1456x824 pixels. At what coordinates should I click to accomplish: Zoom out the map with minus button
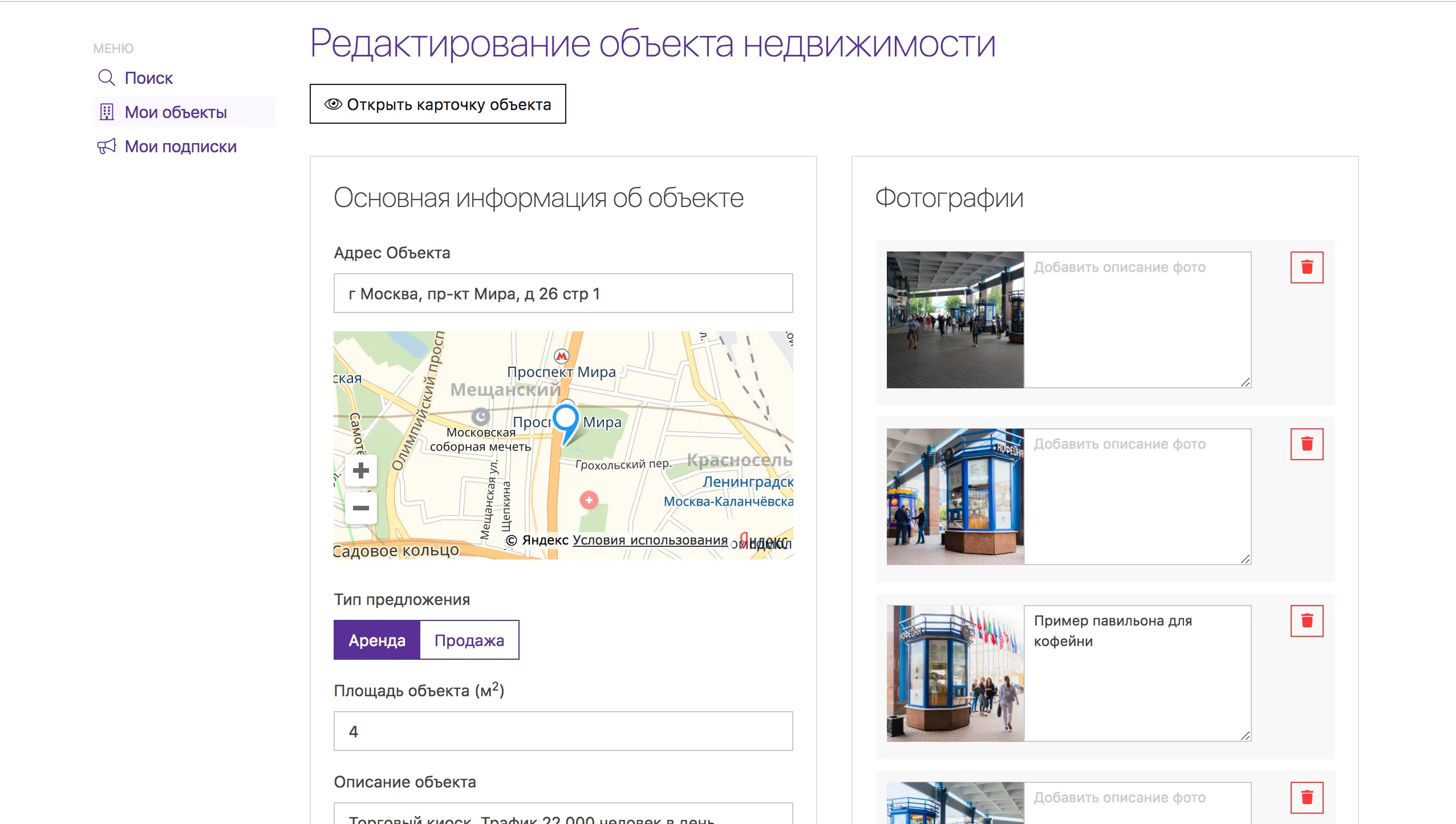point(360,508)
